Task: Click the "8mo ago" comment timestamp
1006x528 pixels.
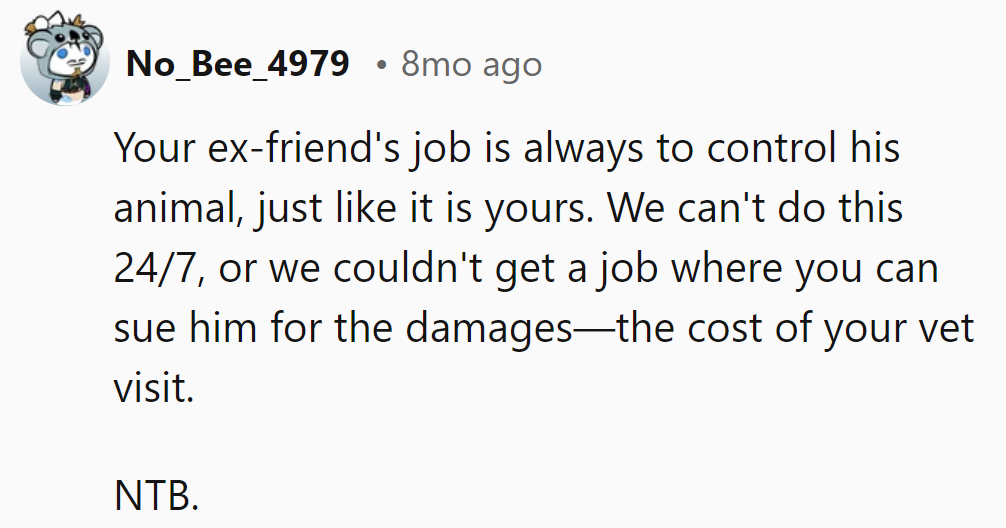Action: [x=471, y=64]
